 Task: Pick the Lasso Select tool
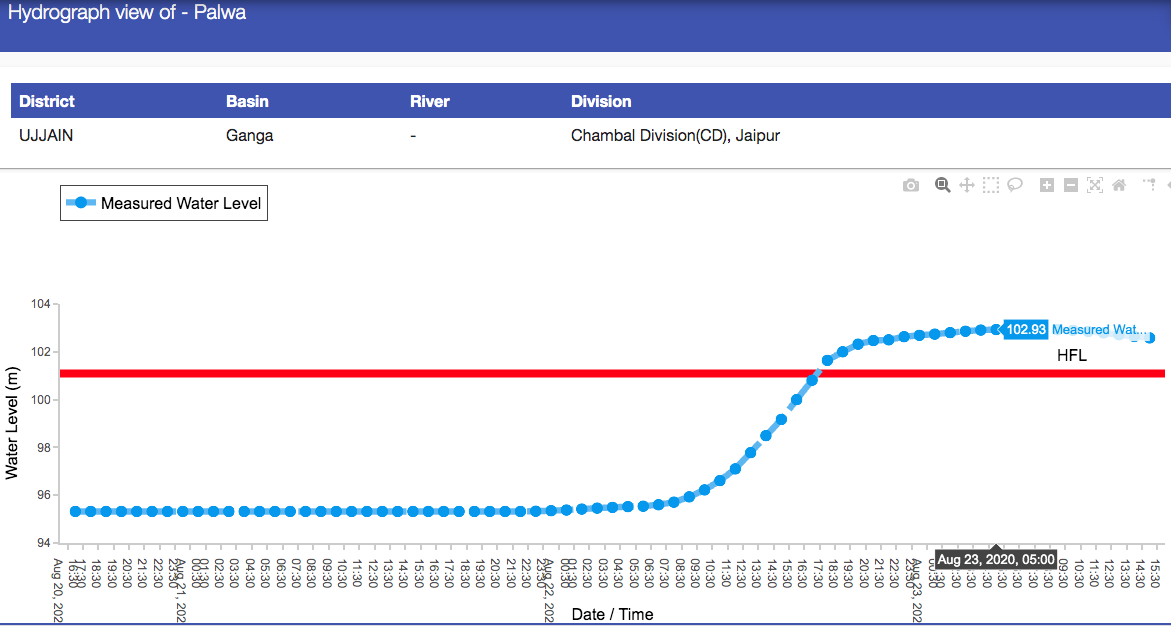[x=1015, y=185]
